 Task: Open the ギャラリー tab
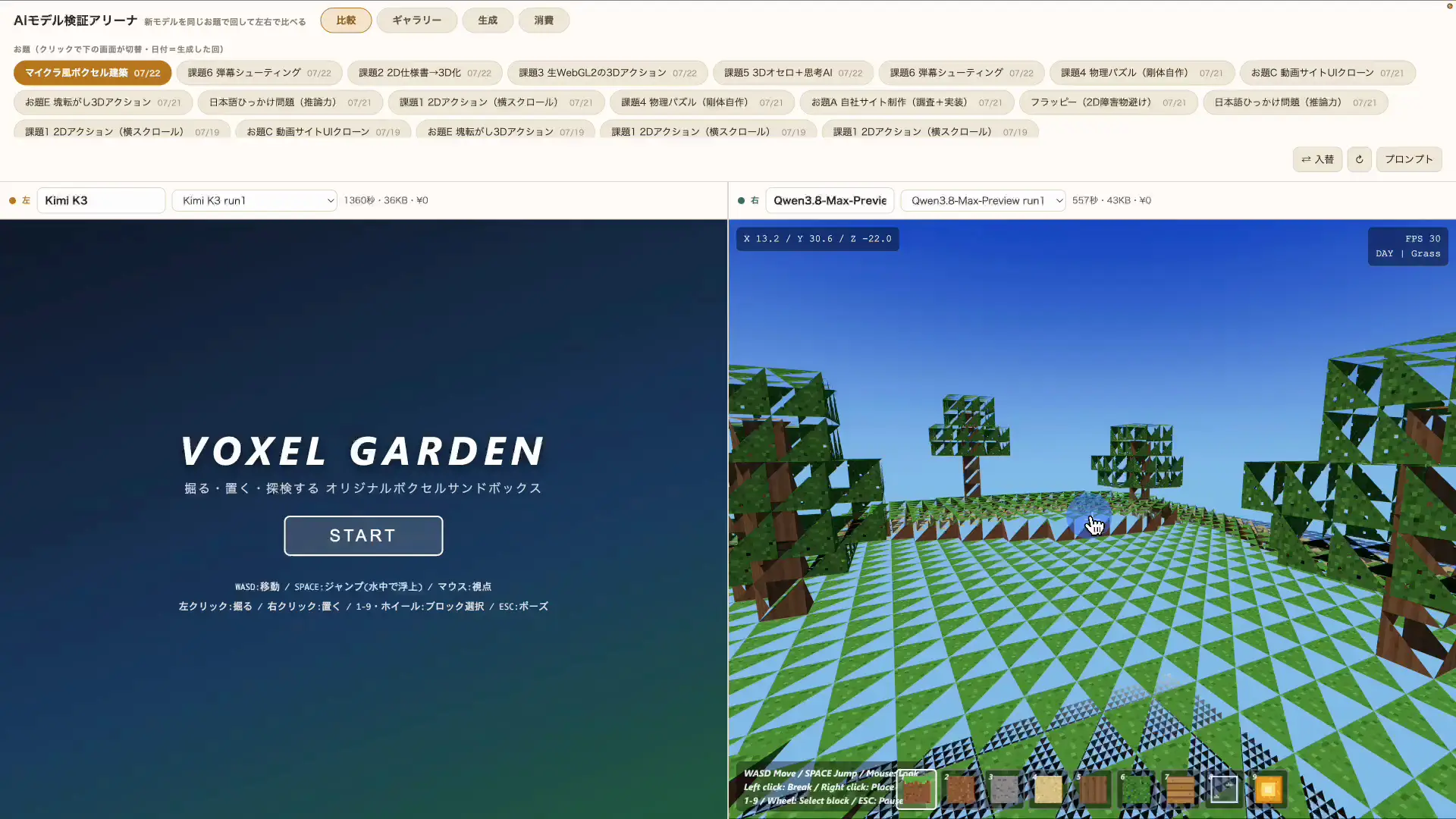tap(416, 20)
